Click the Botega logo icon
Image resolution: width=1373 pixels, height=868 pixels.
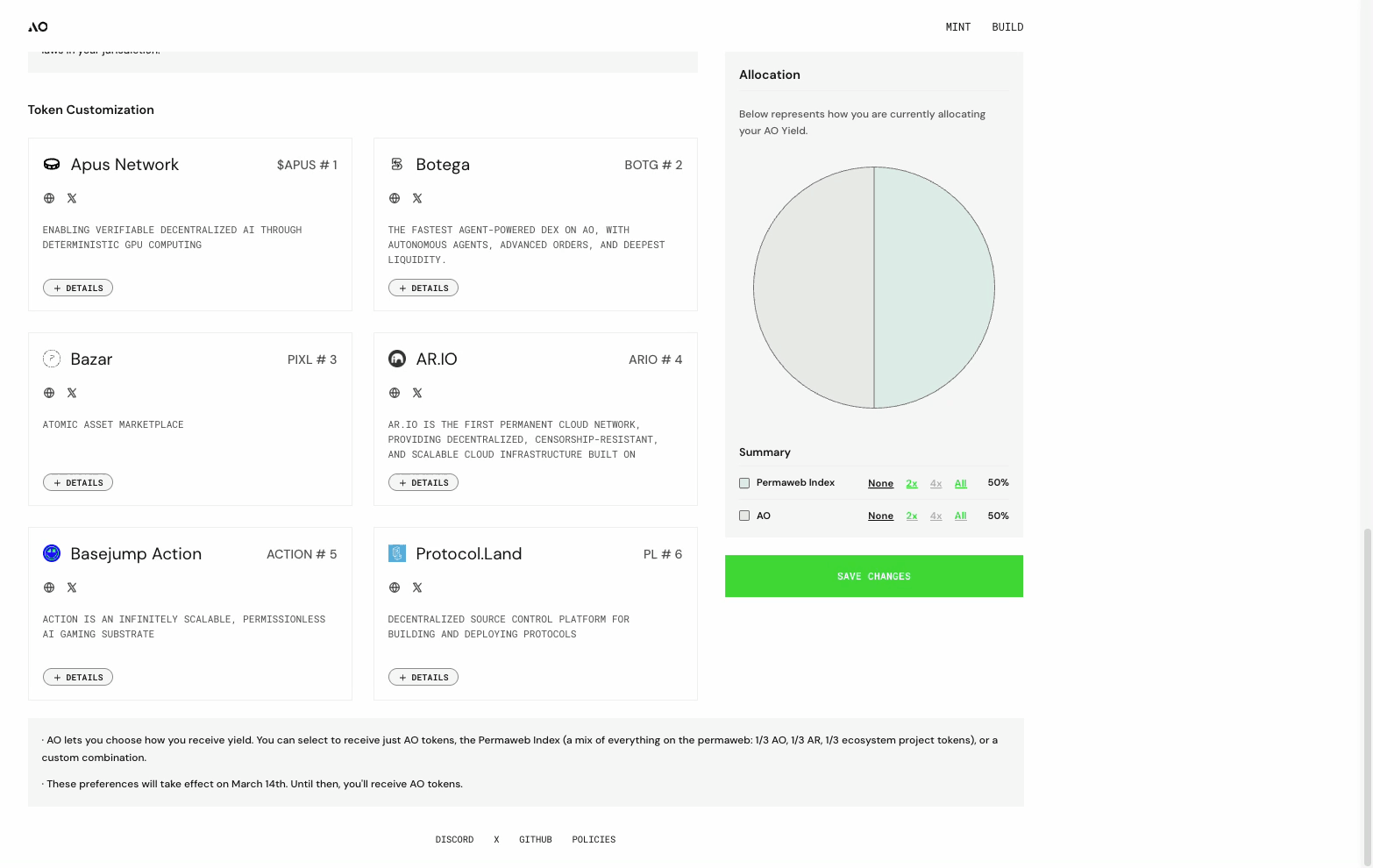[x=397, y=164]
